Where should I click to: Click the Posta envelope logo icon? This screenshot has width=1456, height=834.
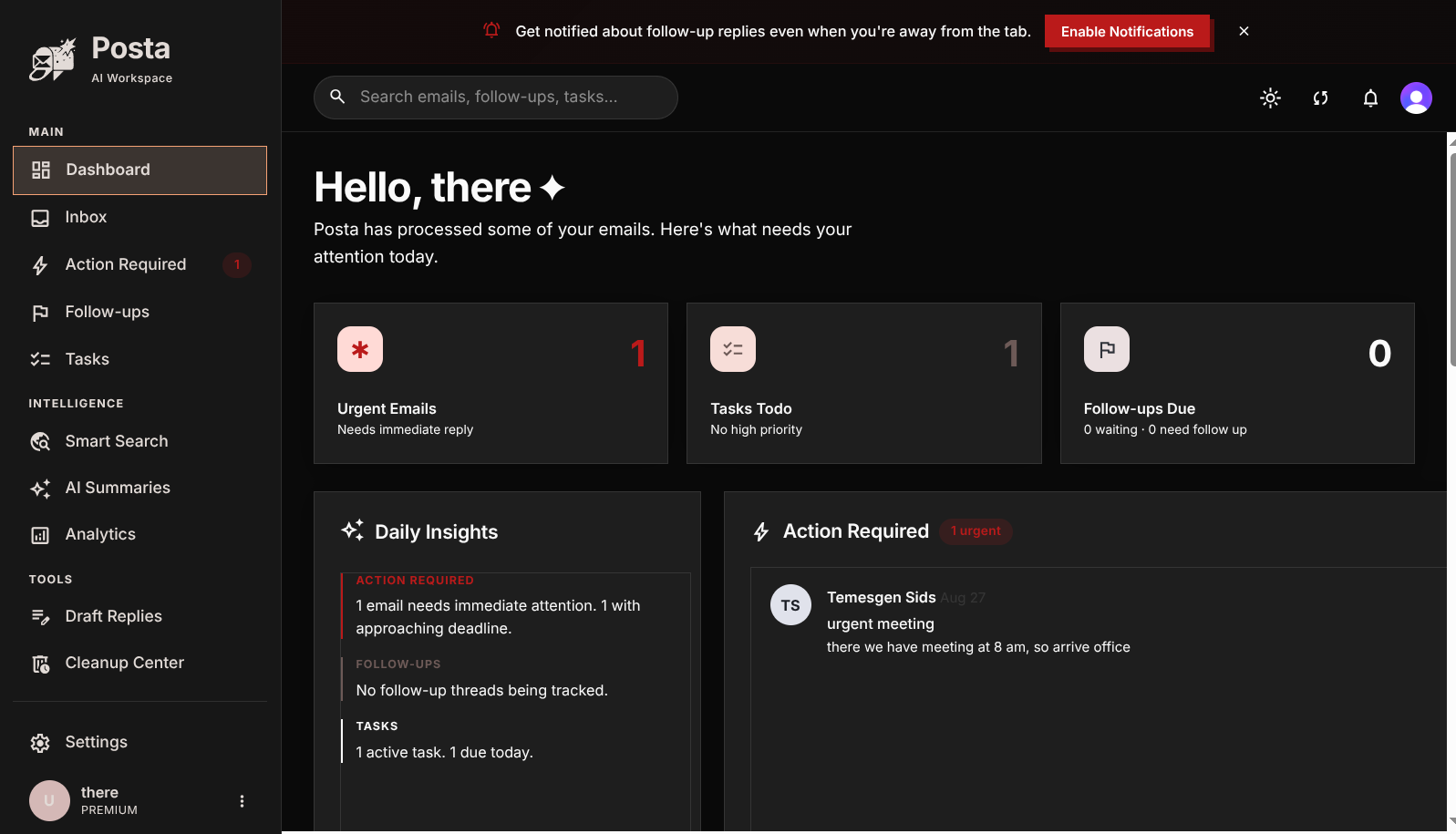pos(52,60)
